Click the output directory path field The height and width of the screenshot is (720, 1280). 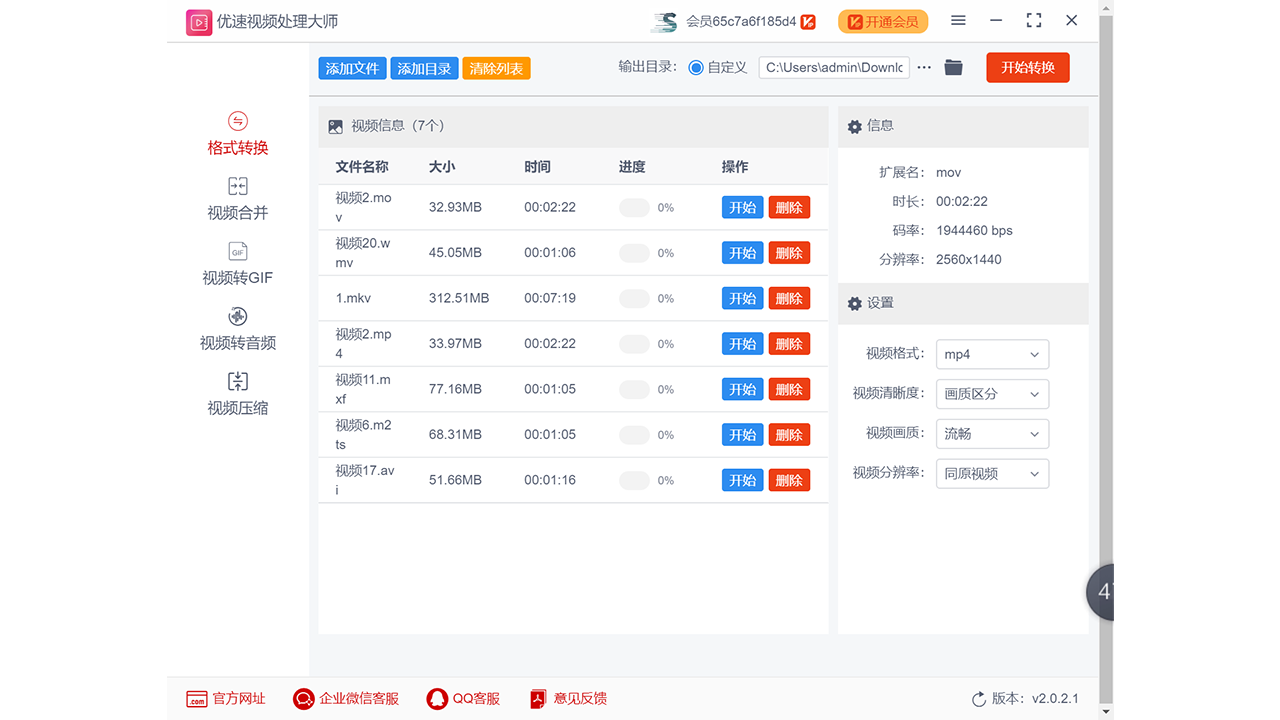pyautogui.click(x=834, y=68)
